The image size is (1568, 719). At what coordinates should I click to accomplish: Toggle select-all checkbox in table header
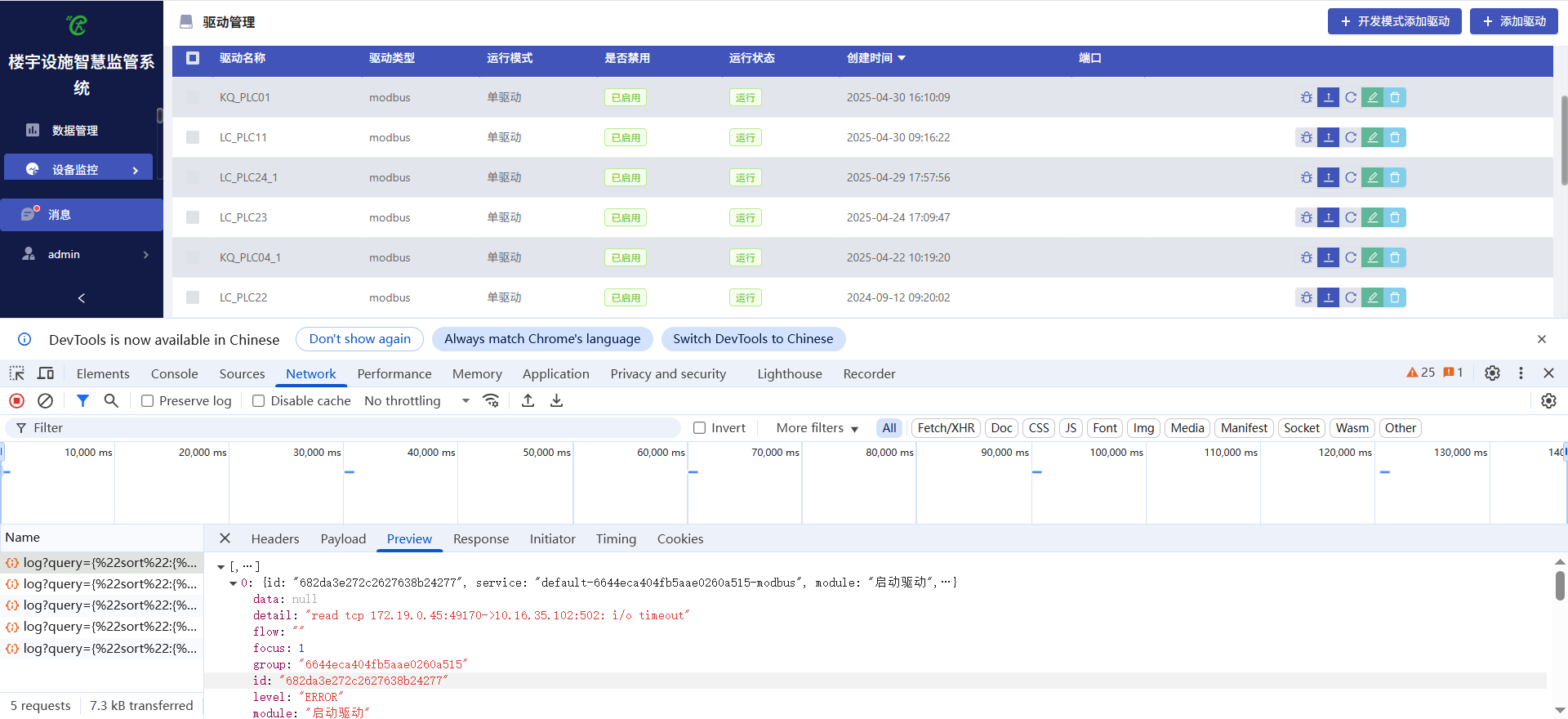pyautogui.click(x=193, y=58)
